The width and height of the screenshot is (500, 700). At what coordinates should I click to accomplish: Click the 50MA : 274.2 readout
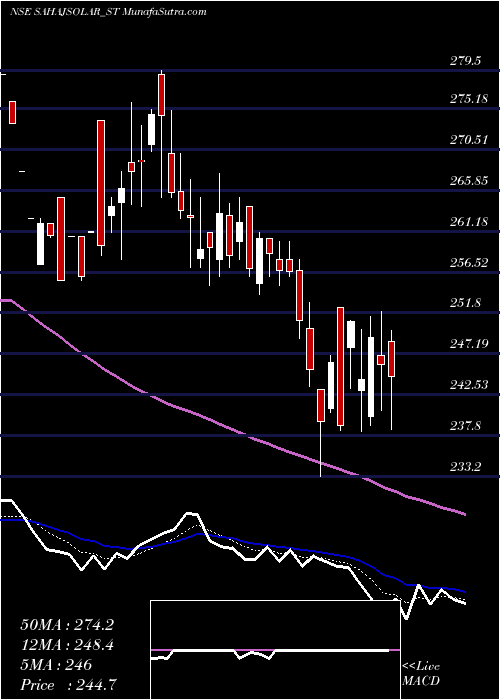(x=67, y=625)
